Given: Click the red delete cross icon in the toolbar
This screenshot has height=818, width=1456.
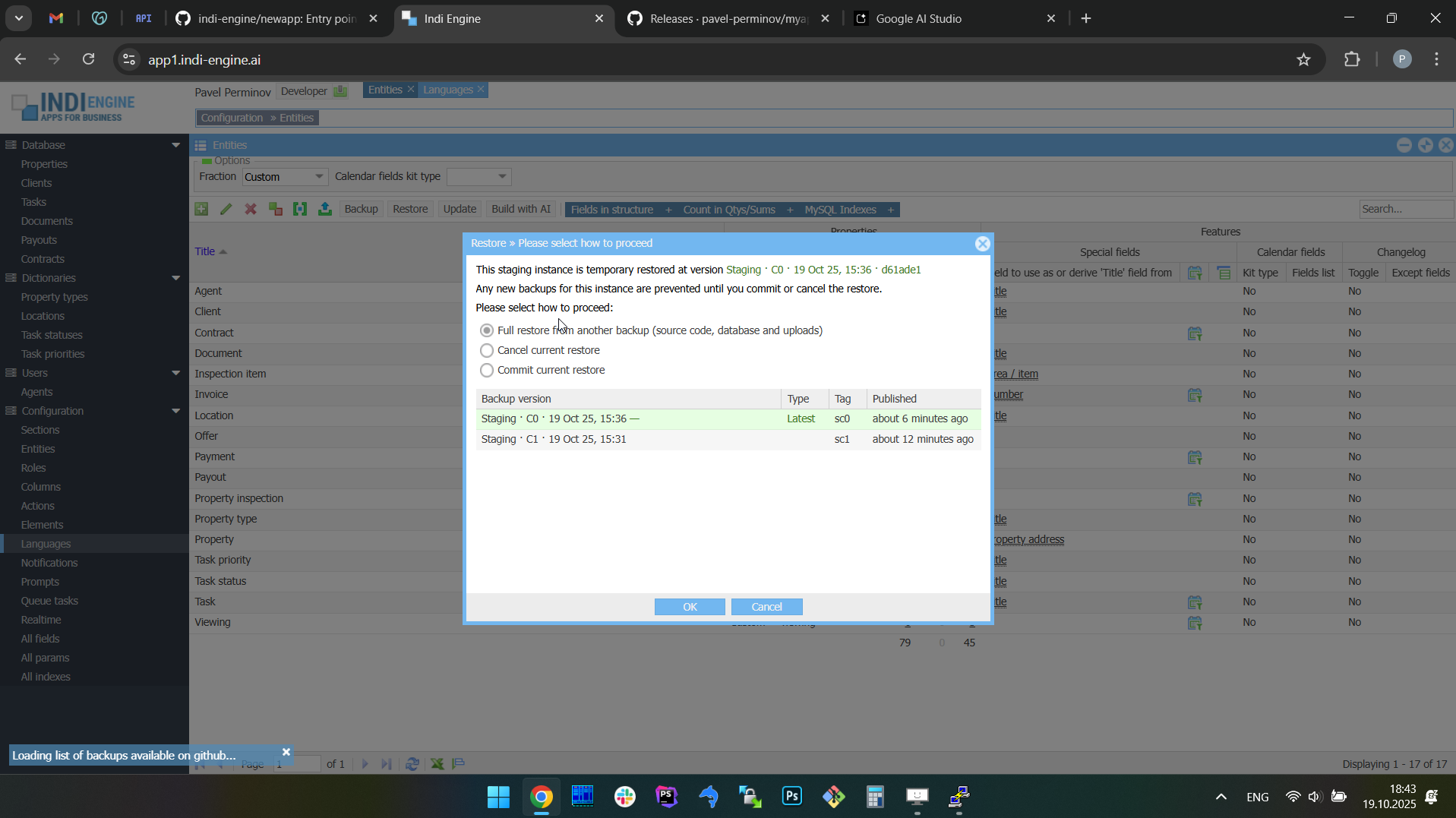Looking at the screenshot, I should 251,210.
